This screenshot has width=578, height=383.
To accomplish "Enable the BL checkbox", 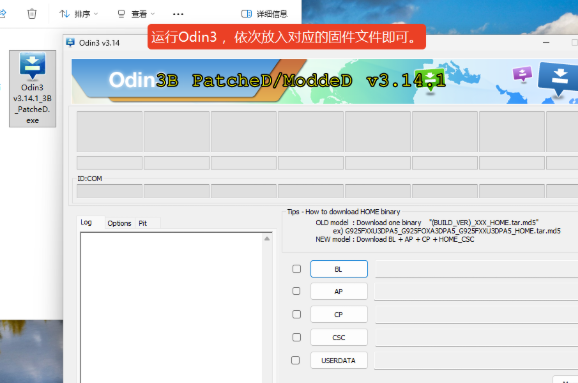I will pos(296,269).
